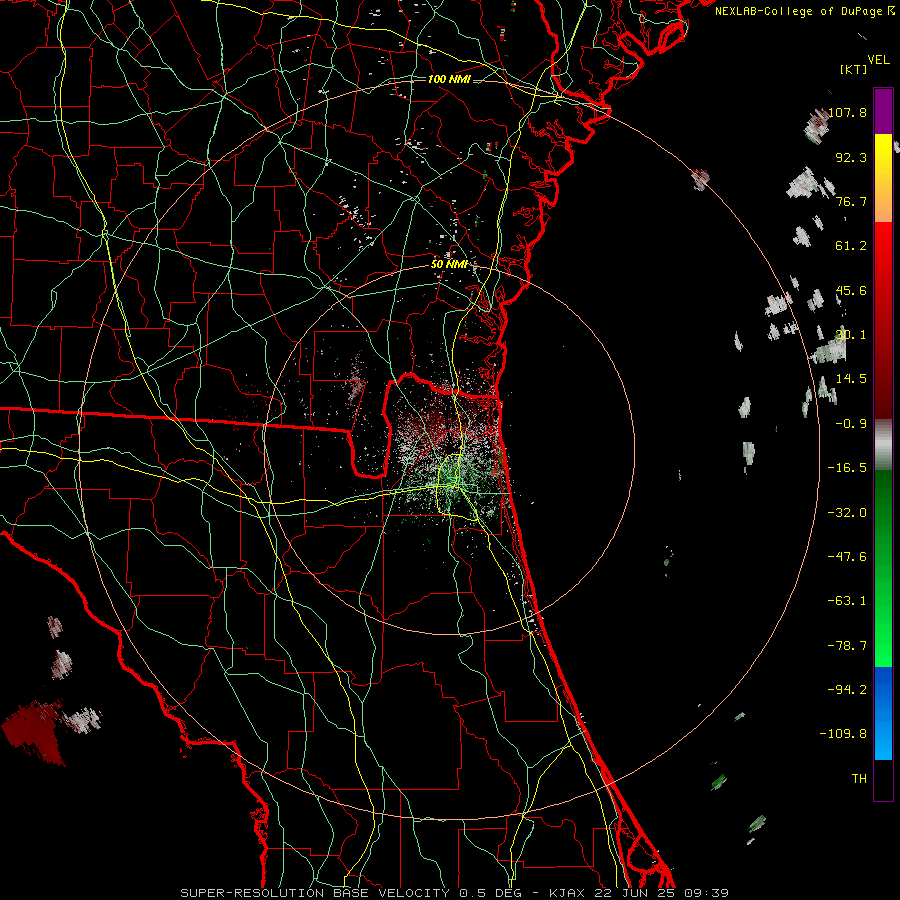The width and height of the screenshot is (900, 900).
Task: Select the 61.2 legend value
Action: pos(851,246)
